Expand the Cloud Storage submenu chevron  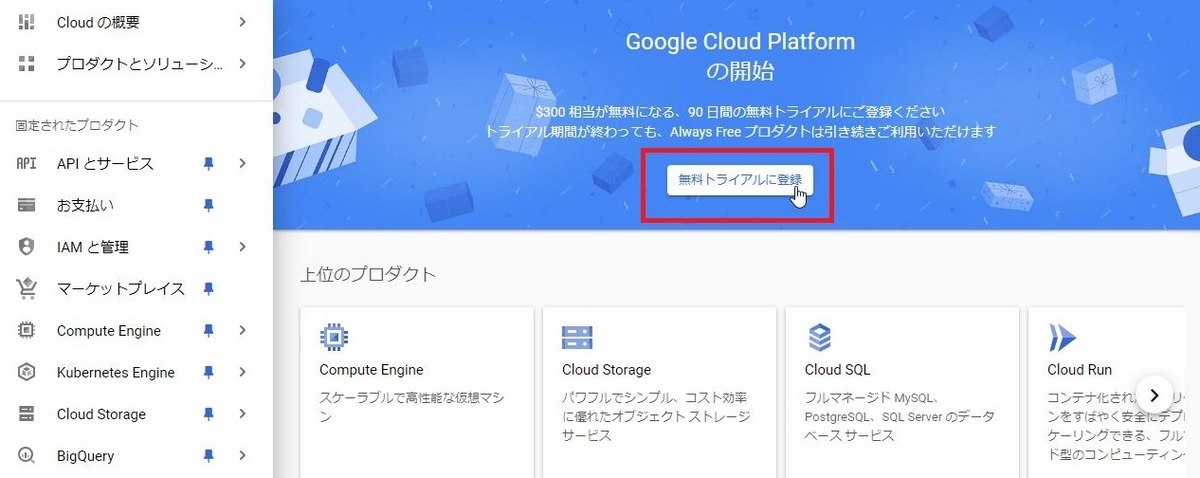243,414
